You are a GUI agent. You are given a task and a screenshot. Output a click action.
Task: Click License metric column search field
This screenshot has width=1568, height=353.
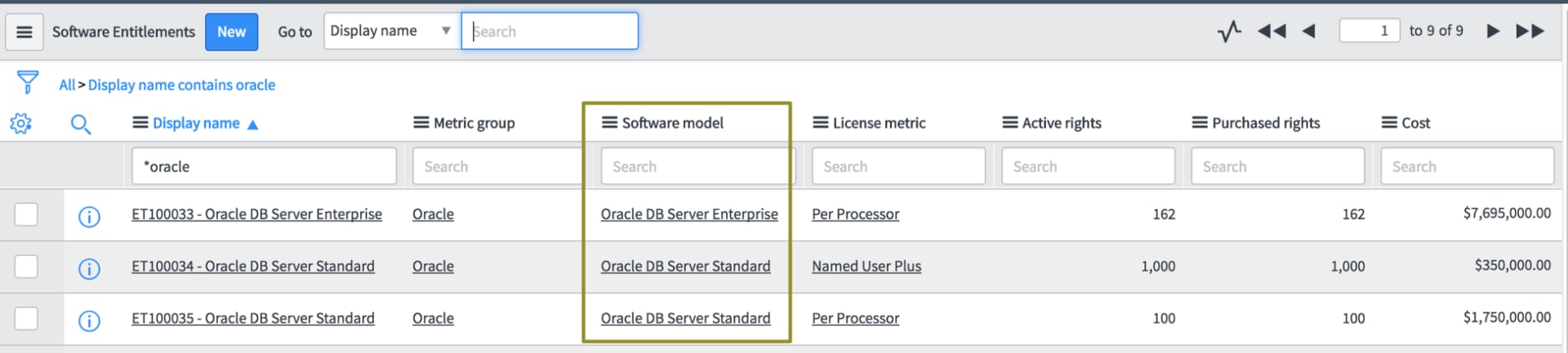point(898,166)
